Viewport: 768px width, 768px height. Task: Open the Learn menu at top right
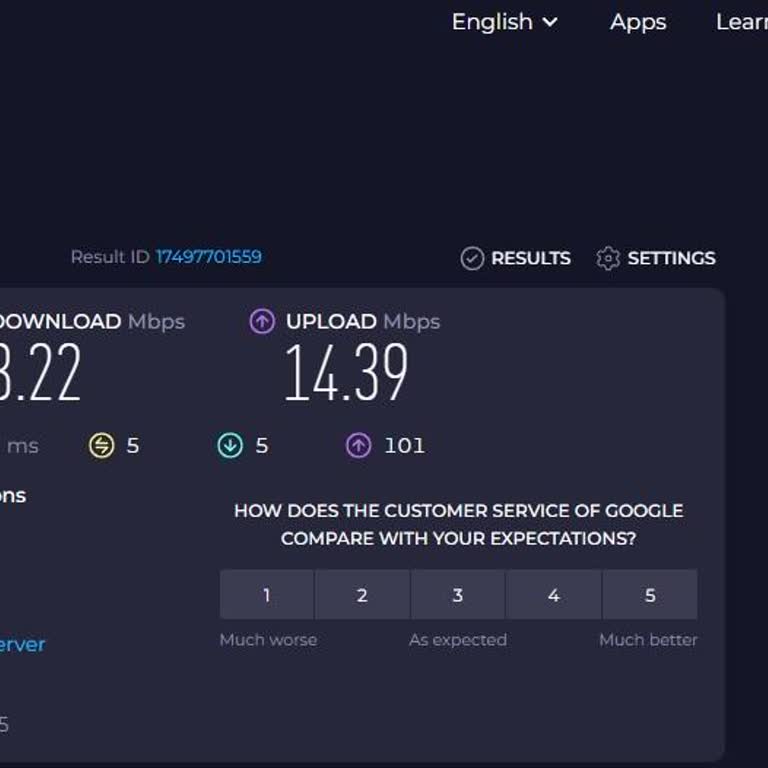(742, 22)
